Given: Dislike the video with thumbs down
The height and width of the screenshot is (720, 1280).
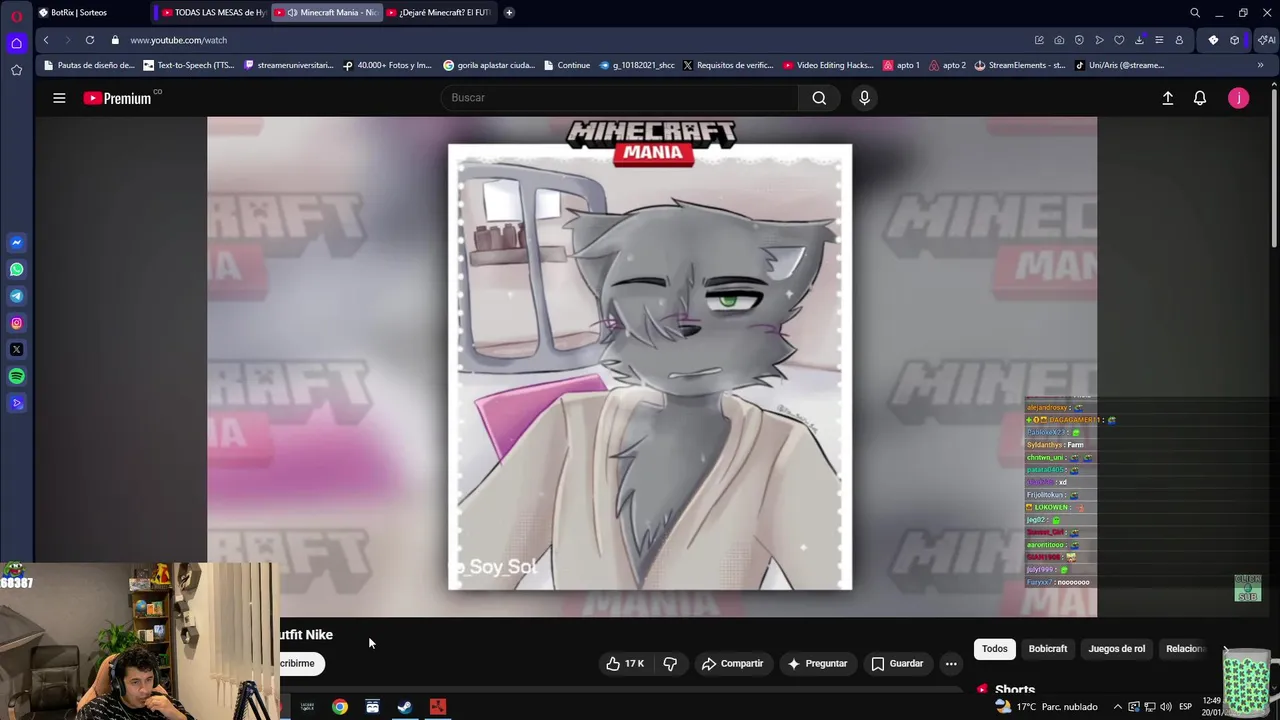Looking at the screenshot, I should click(670, 663).
